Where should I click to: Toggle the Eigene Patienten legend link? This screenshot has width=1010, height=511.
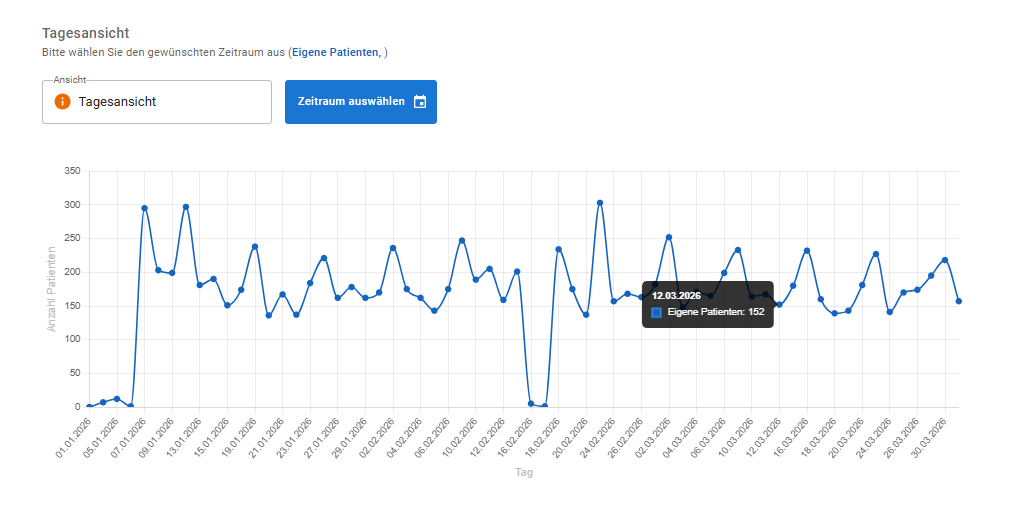coord(336,52)
